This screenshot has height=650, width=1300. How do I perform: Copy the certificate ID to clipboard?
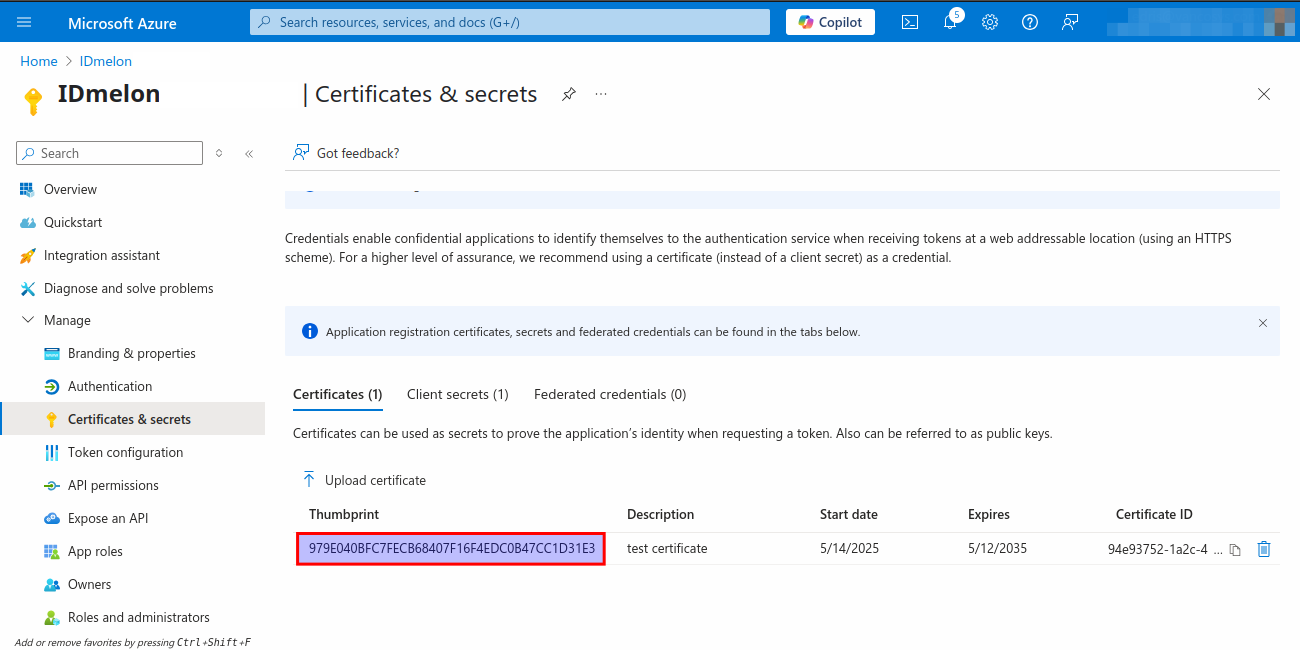pos(1235,550)
